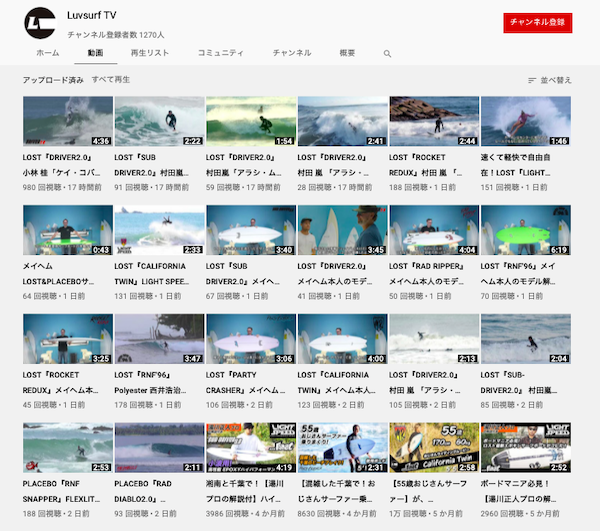The height and width of the screenshot is (531, 600).
Task: Open title LOST RAD RIPPER メイヘム本人
Action: (426, 274)
